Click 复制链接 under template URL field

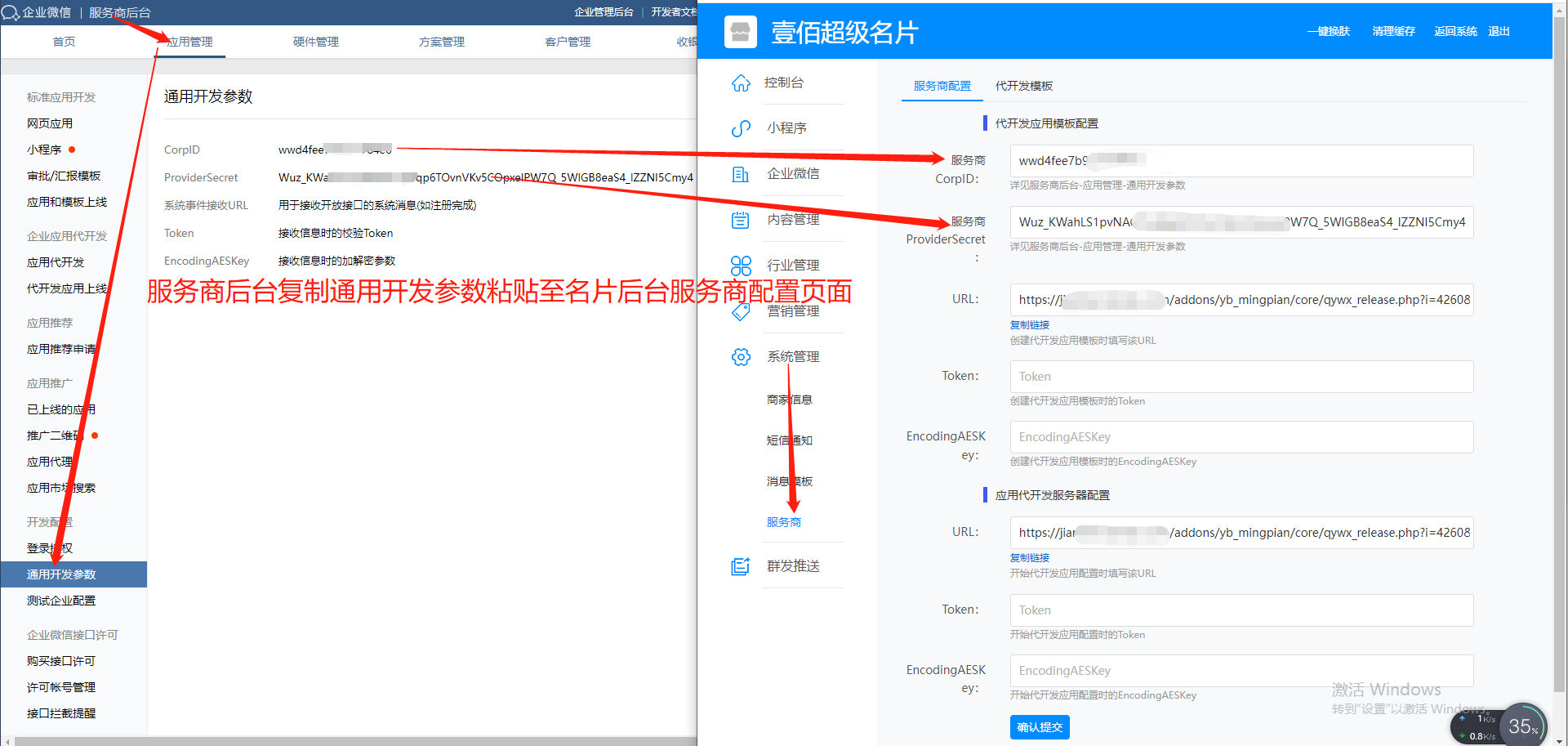(x=1030, y=325)
